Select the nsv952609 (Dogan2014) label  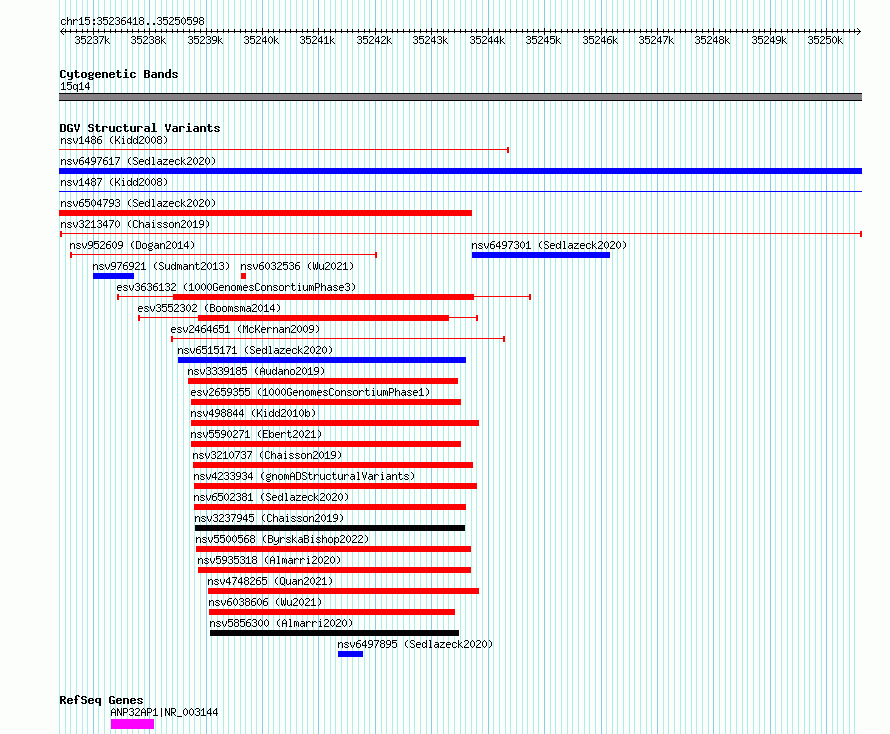click(x=132, y=245)
